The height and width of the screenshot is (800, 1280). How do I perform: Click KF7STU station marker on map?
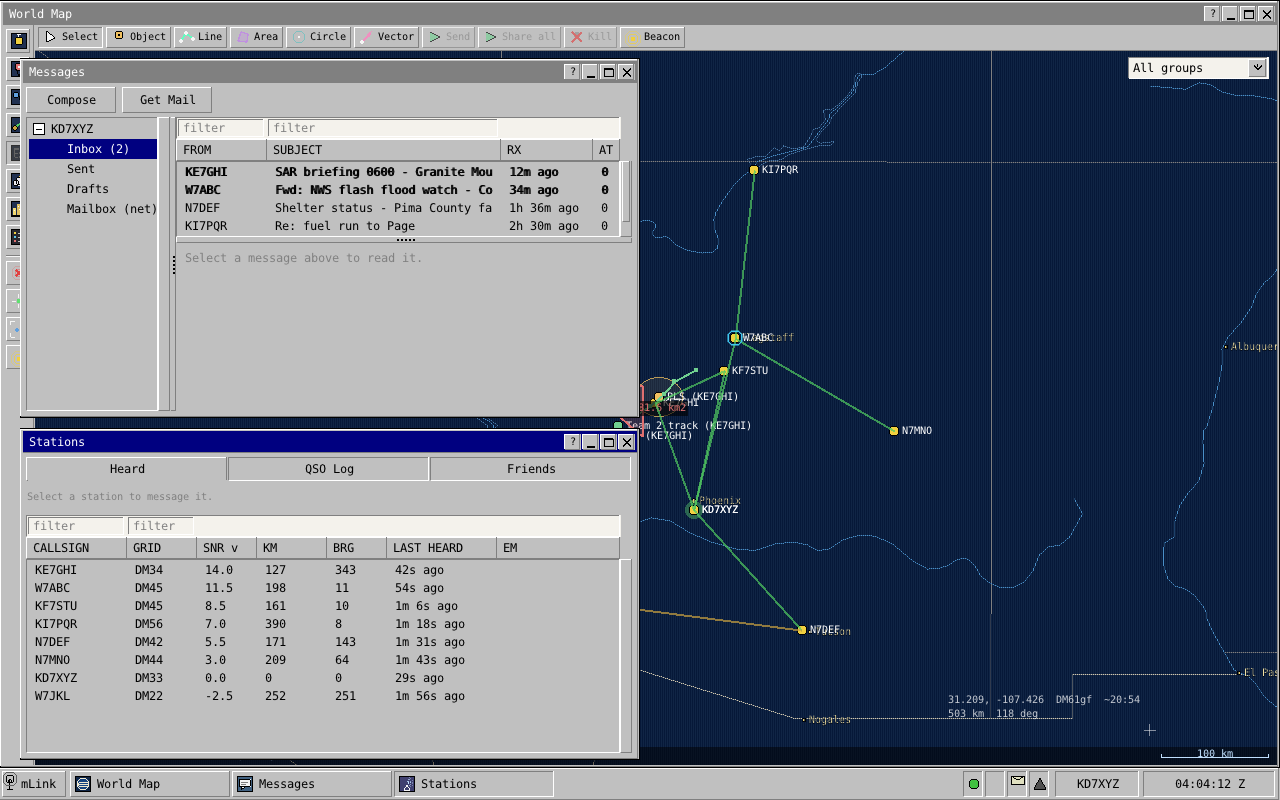(724, 371)
